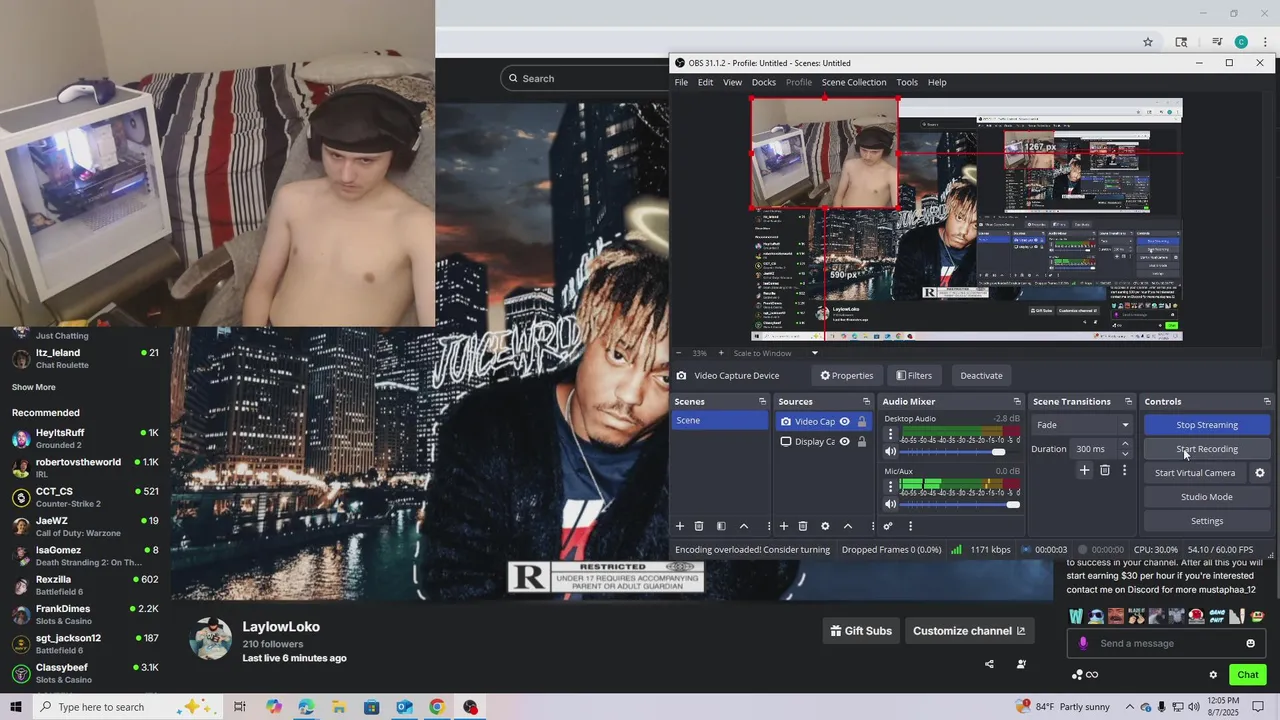Remove scene transition with trash icon
Viewport: 1280px width, 720px height.
1105,470
